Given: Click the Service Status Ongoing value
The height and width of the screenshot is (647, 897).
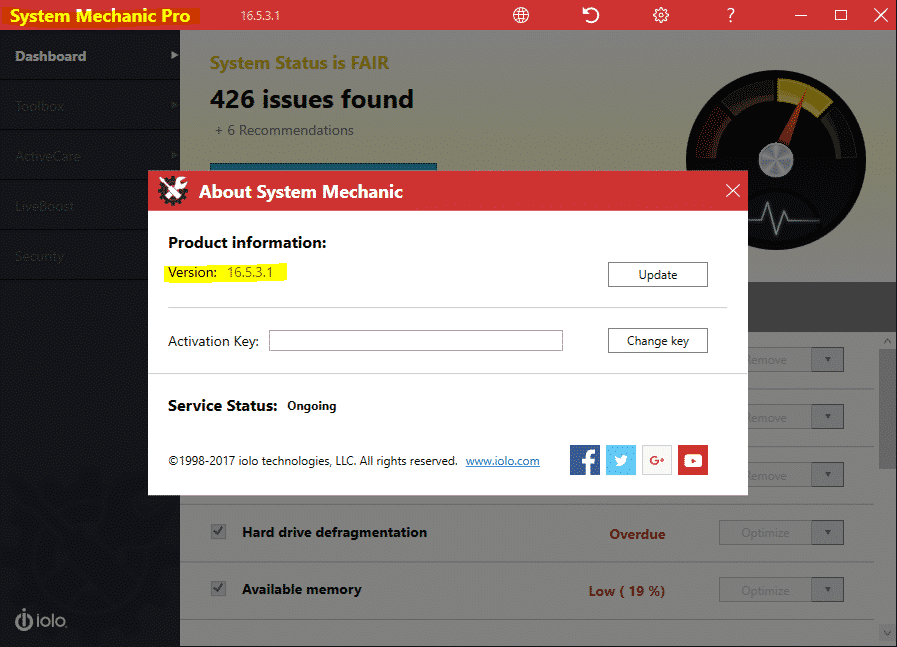Looking at the screenshot, I should coord(312,406).
